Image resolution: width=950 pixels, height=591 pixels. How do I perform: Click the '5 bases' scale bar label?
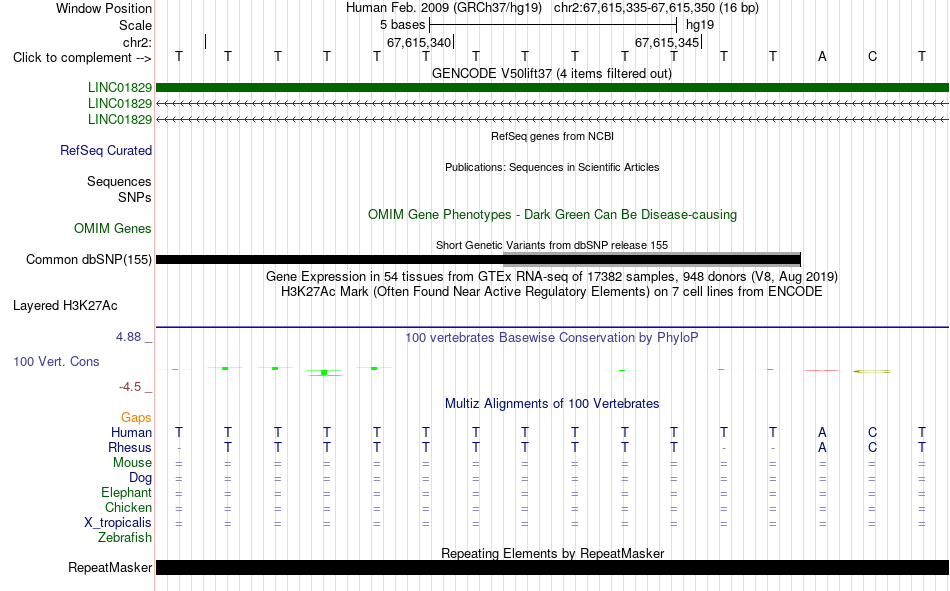pyautogui.click(x=402, y=25)
